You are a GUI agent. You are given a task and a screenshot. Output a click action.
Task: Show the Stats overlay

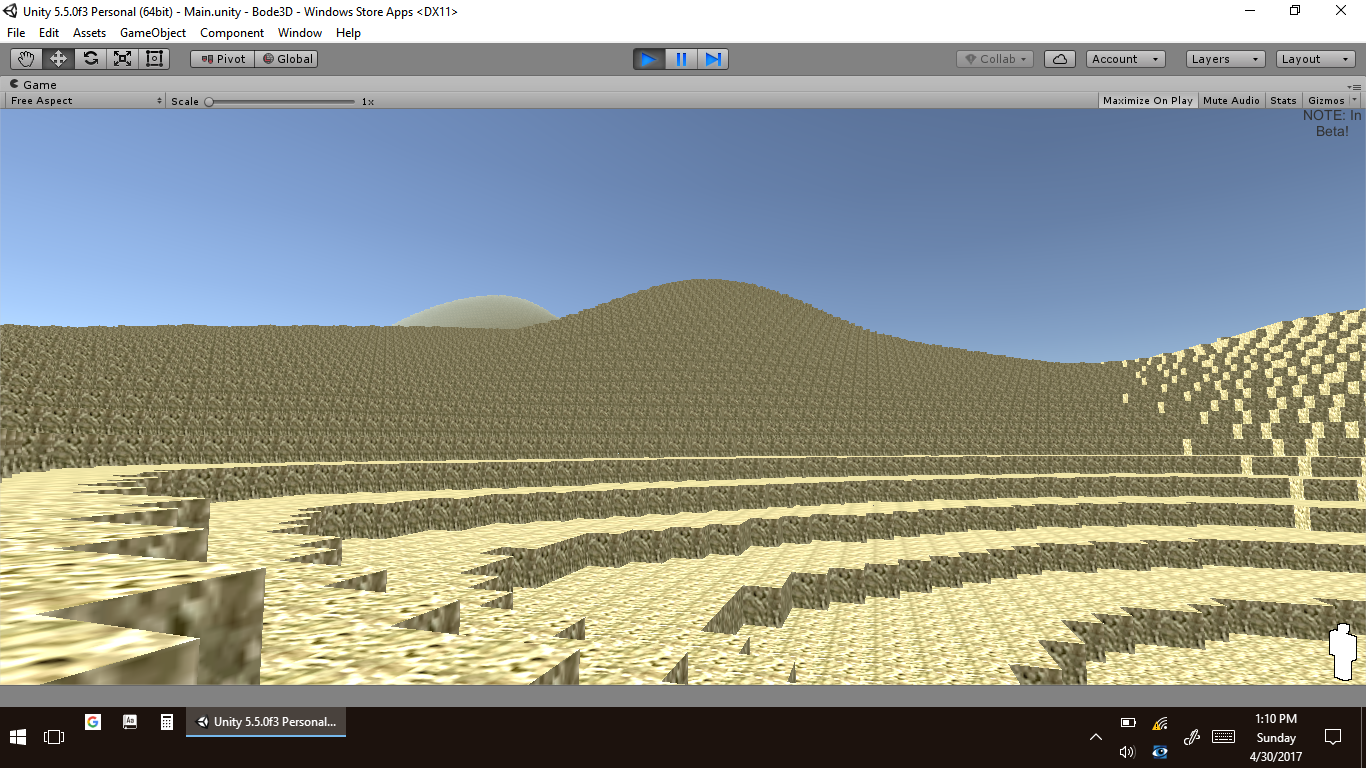(x=1283, y=101)
